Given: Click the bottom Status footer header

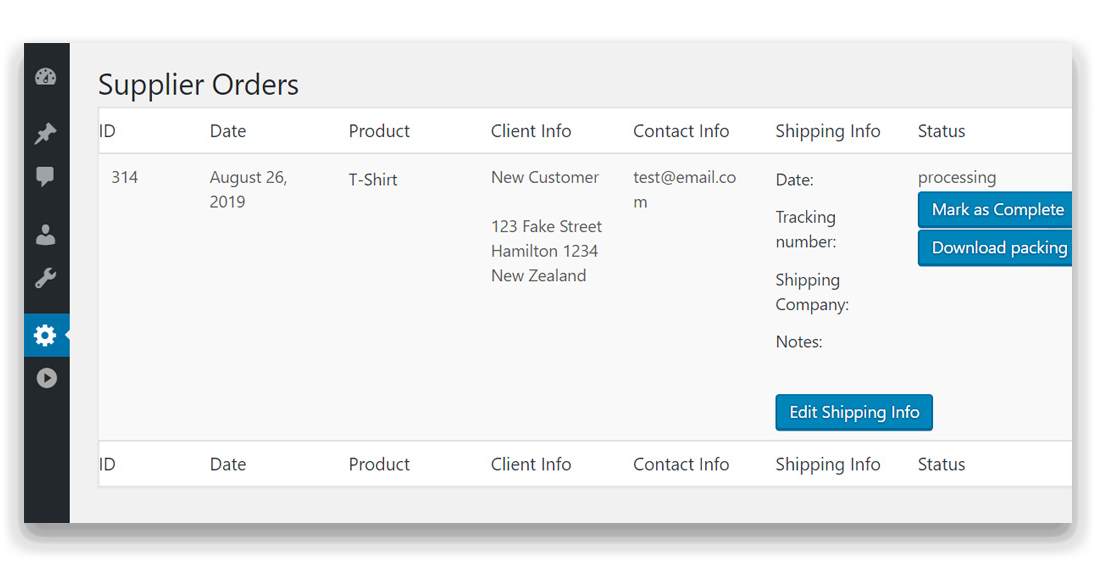Looking at the screenshot, I should 941,464.
